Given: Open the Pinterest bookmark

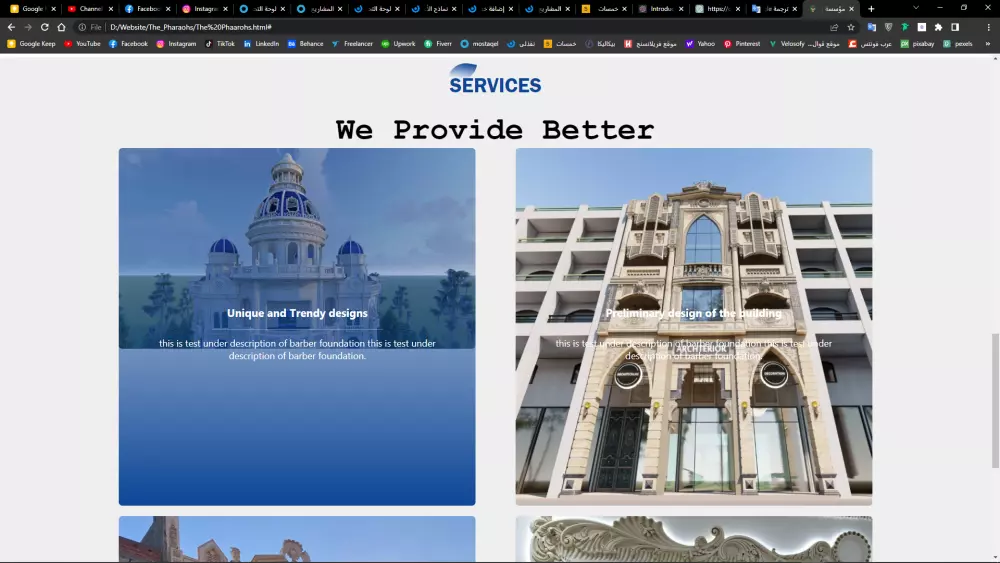Looking at the screenshot, I should 742,44.
